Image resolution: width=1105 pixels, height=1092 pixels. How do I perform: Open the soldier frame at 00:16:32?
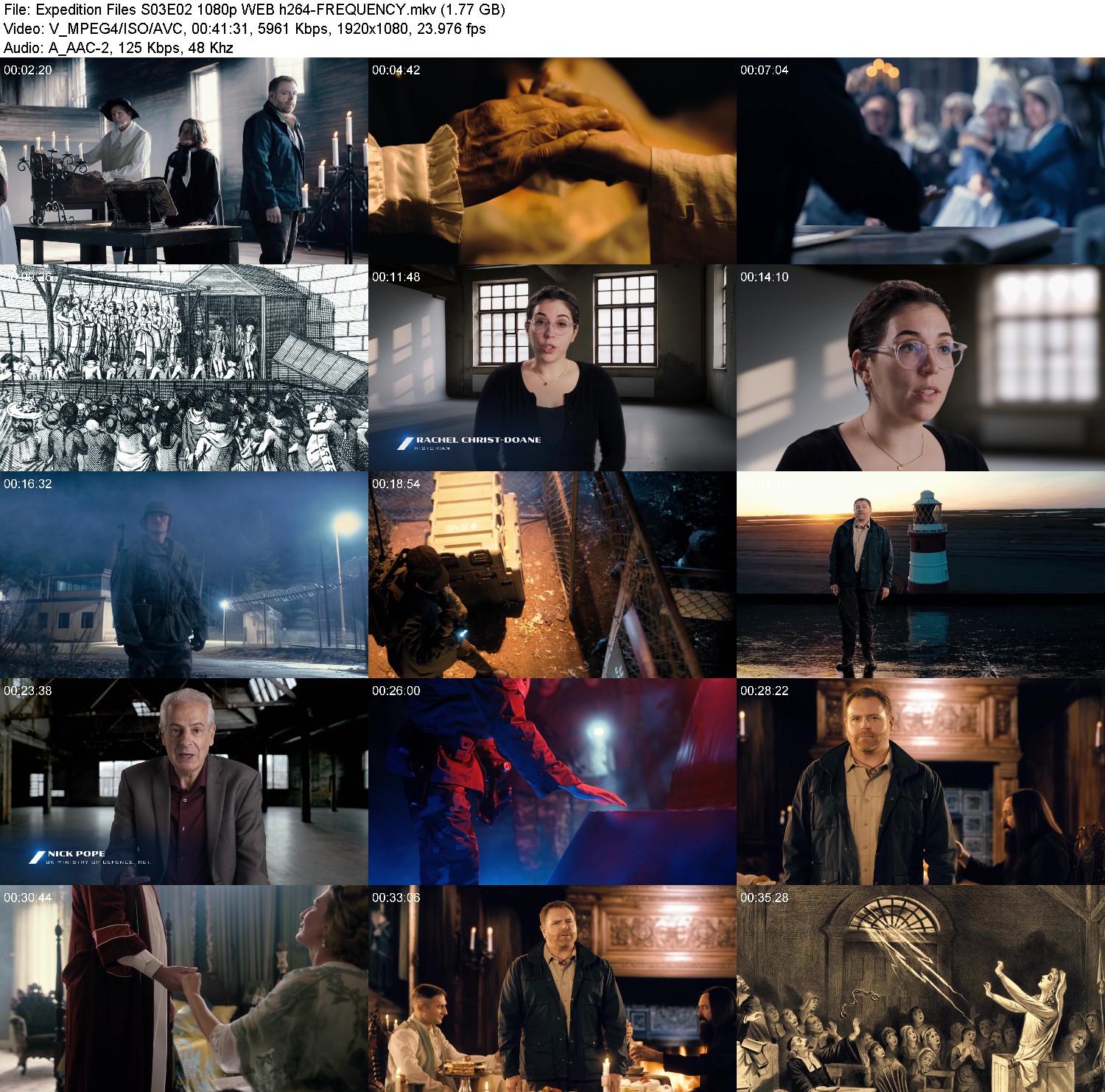(x=184, y=575)
